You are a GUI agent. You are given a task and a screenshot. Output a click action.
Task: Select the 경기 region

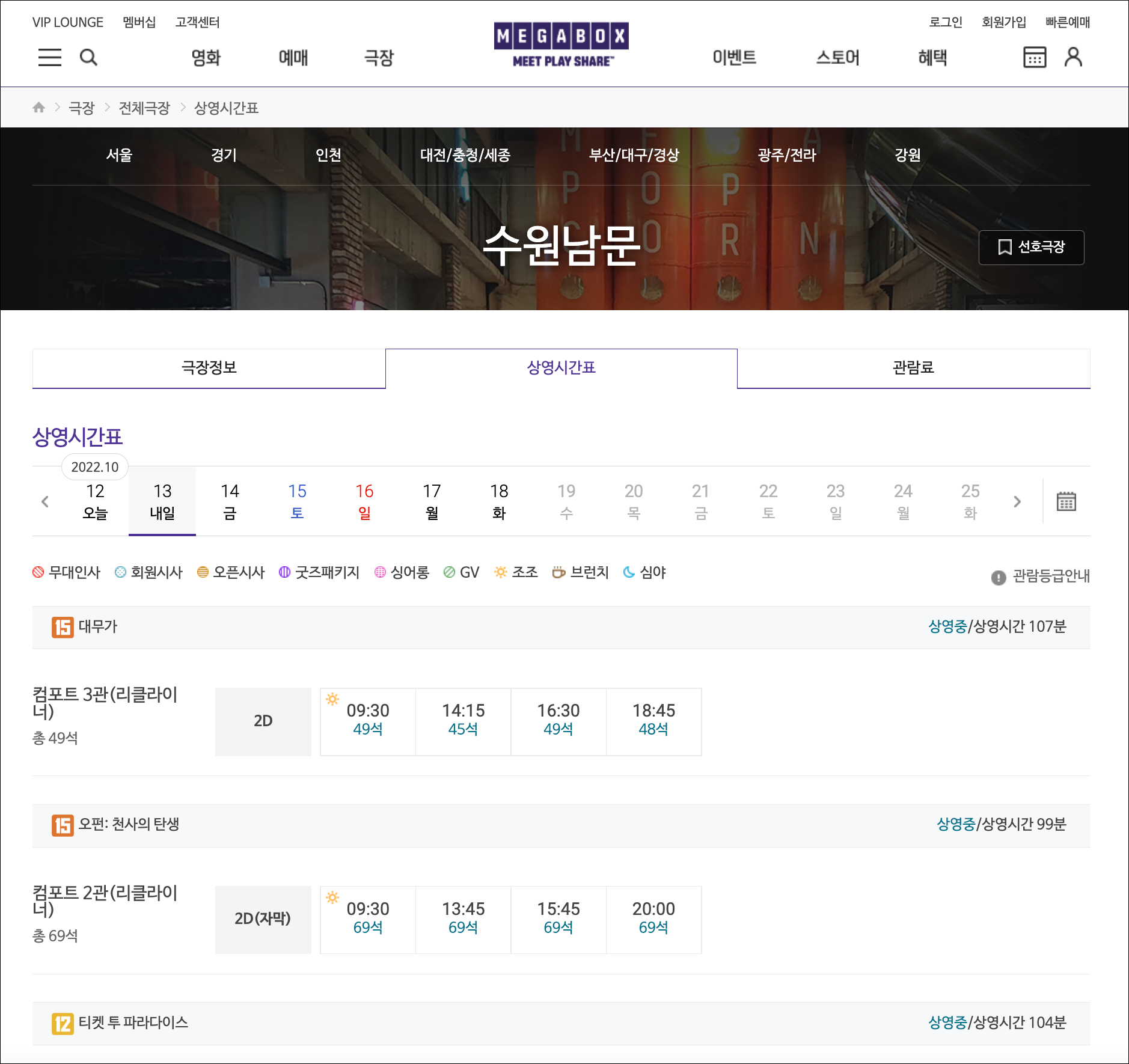pyautogui.click(x=224, y=155)
